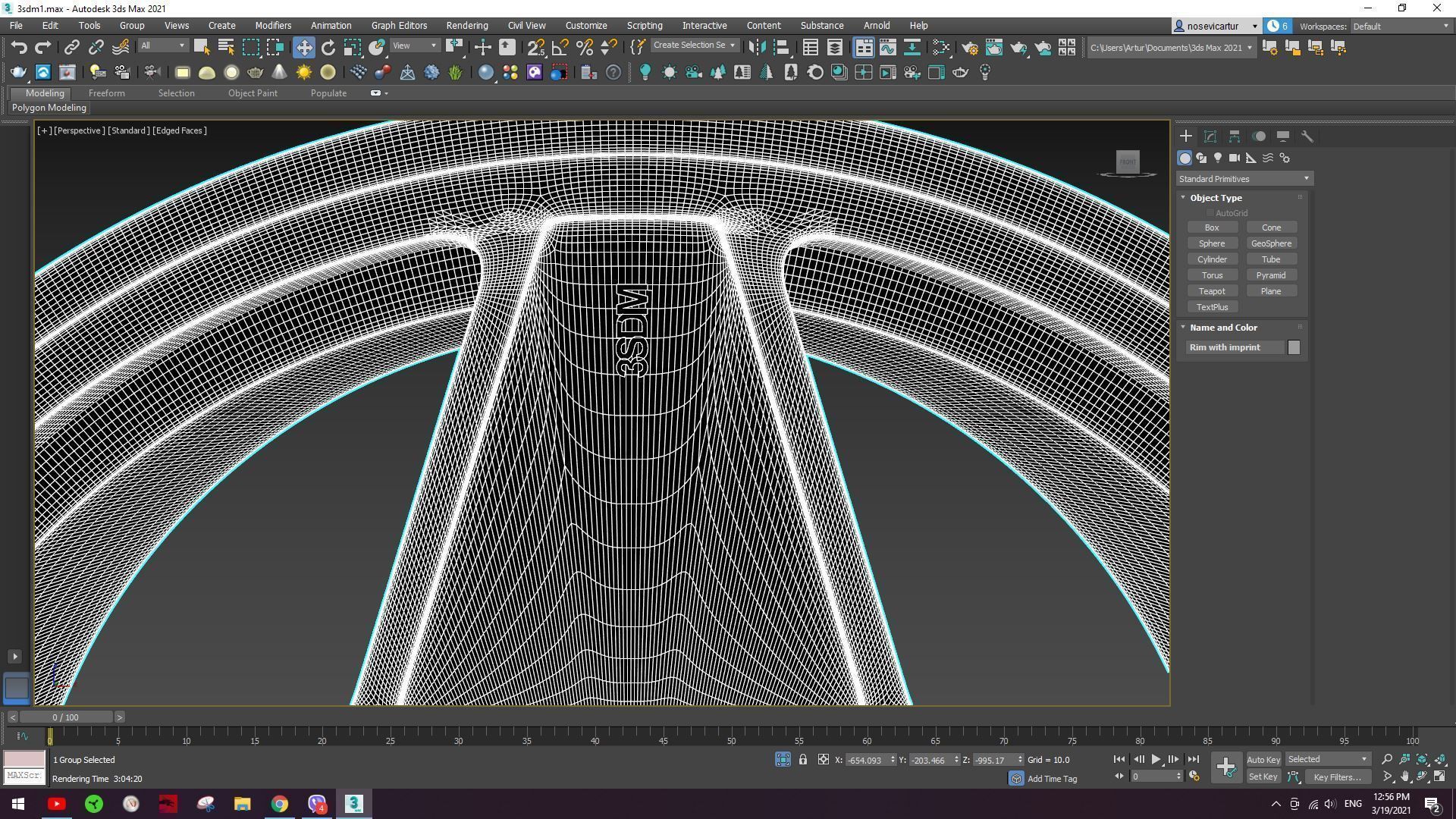Open Chrome from the Windows taskbar
Screen dimensions: 1456x819
[x=280, y=804]
